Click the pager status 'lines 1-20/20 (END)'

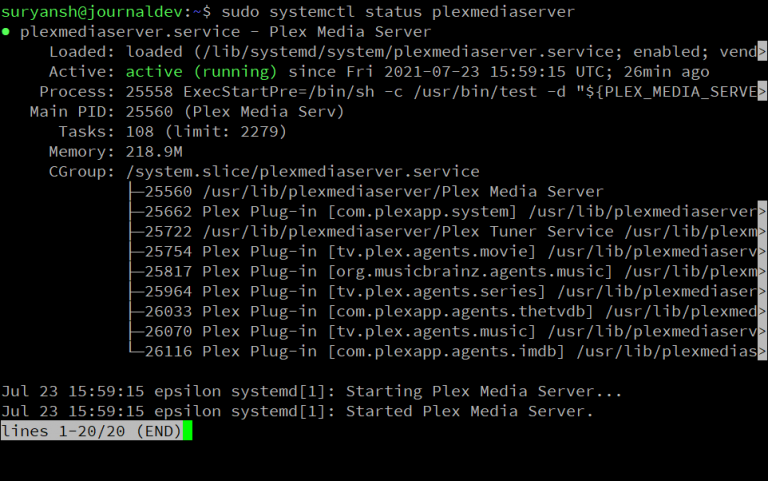click(92, 431)
